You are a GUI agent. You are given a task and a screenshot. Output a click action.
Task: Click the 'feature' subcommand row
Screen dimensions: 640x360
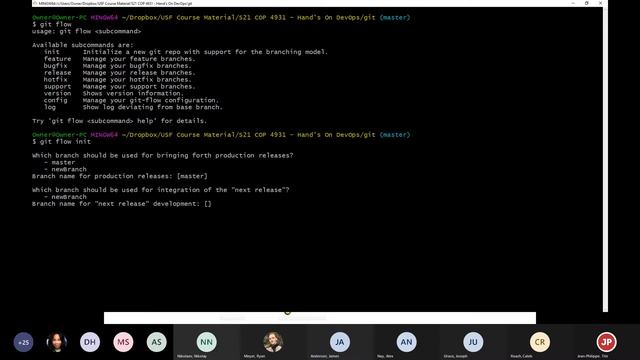pos(120,59)
